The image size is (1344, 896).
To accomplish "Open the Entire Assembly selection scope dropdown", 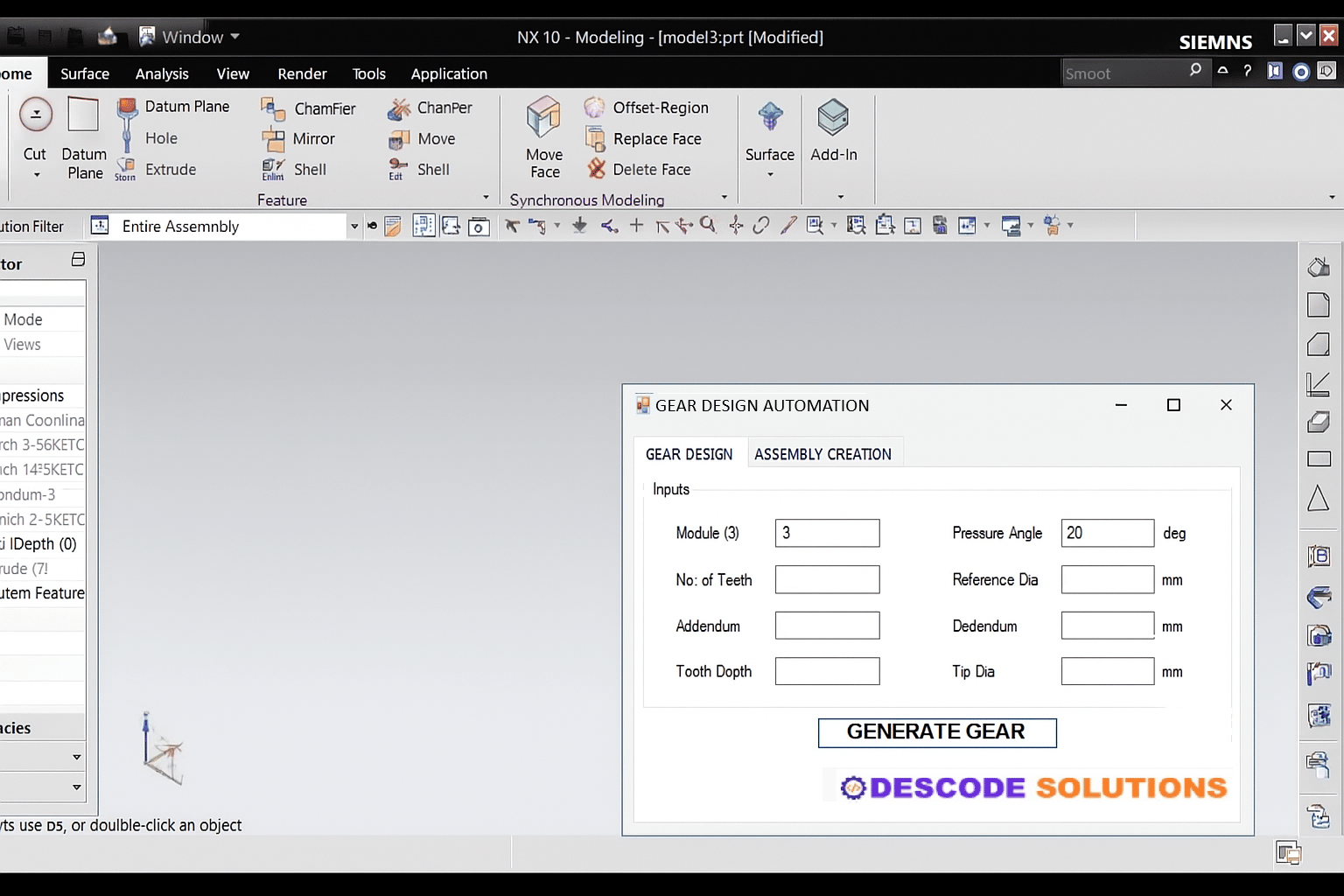I will click(x=353, y=226).
